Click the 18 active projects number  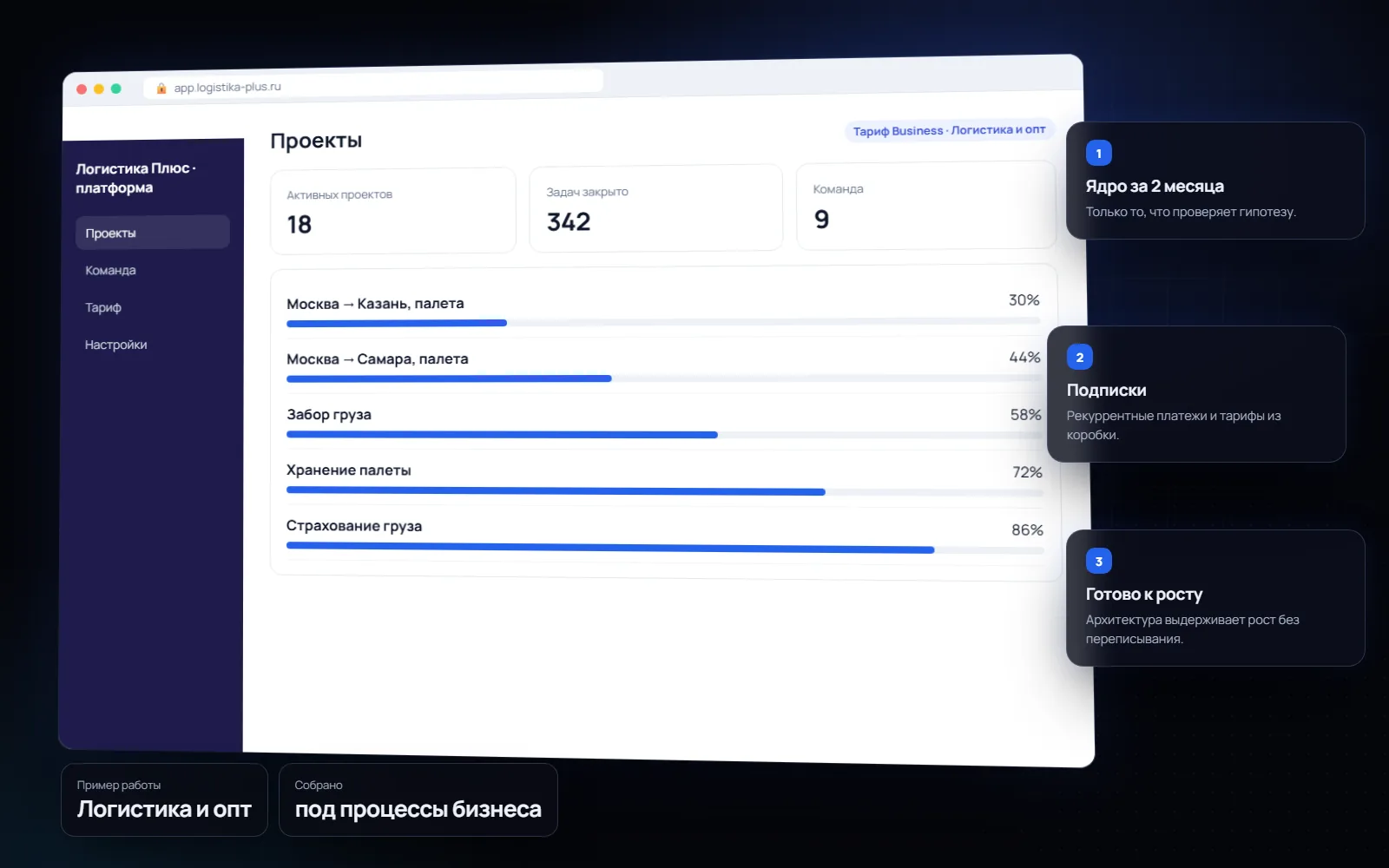300,225
